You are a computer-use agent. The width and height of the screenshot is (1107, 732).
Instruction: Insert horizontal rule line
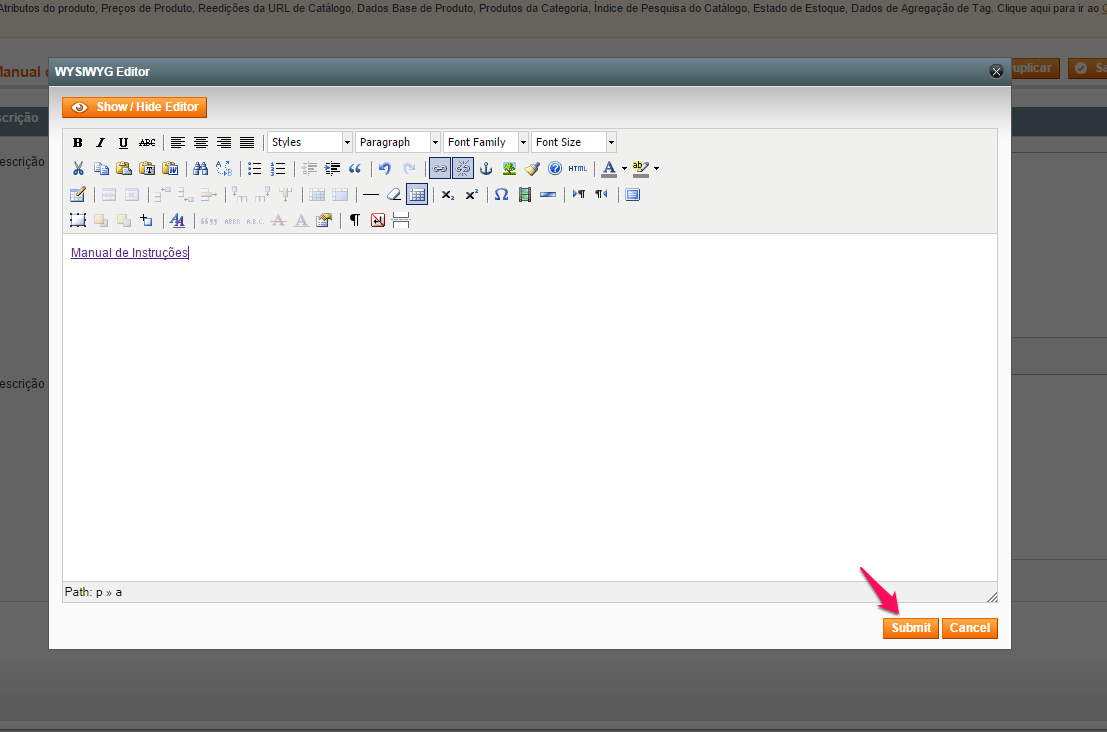tap(371, 194)
